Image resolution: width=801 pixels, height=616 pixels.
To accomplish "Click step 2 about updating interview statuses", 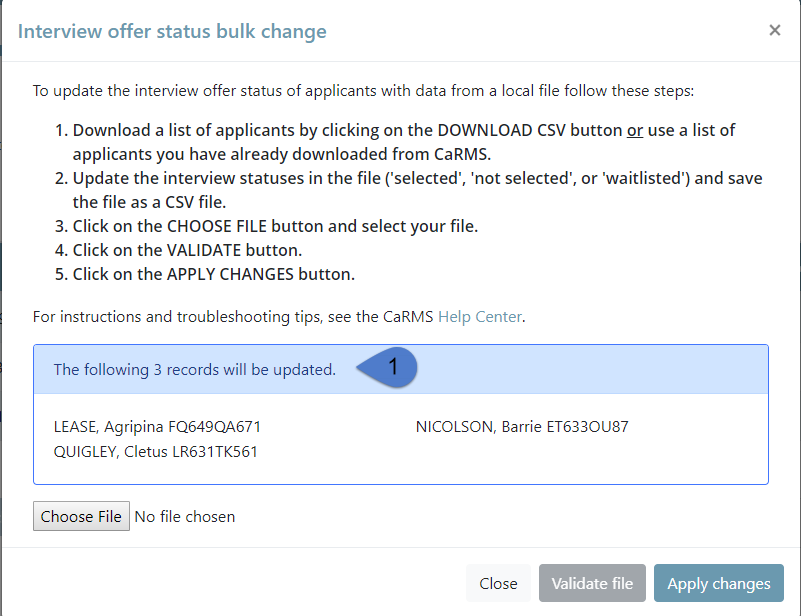I will point(408,190).
